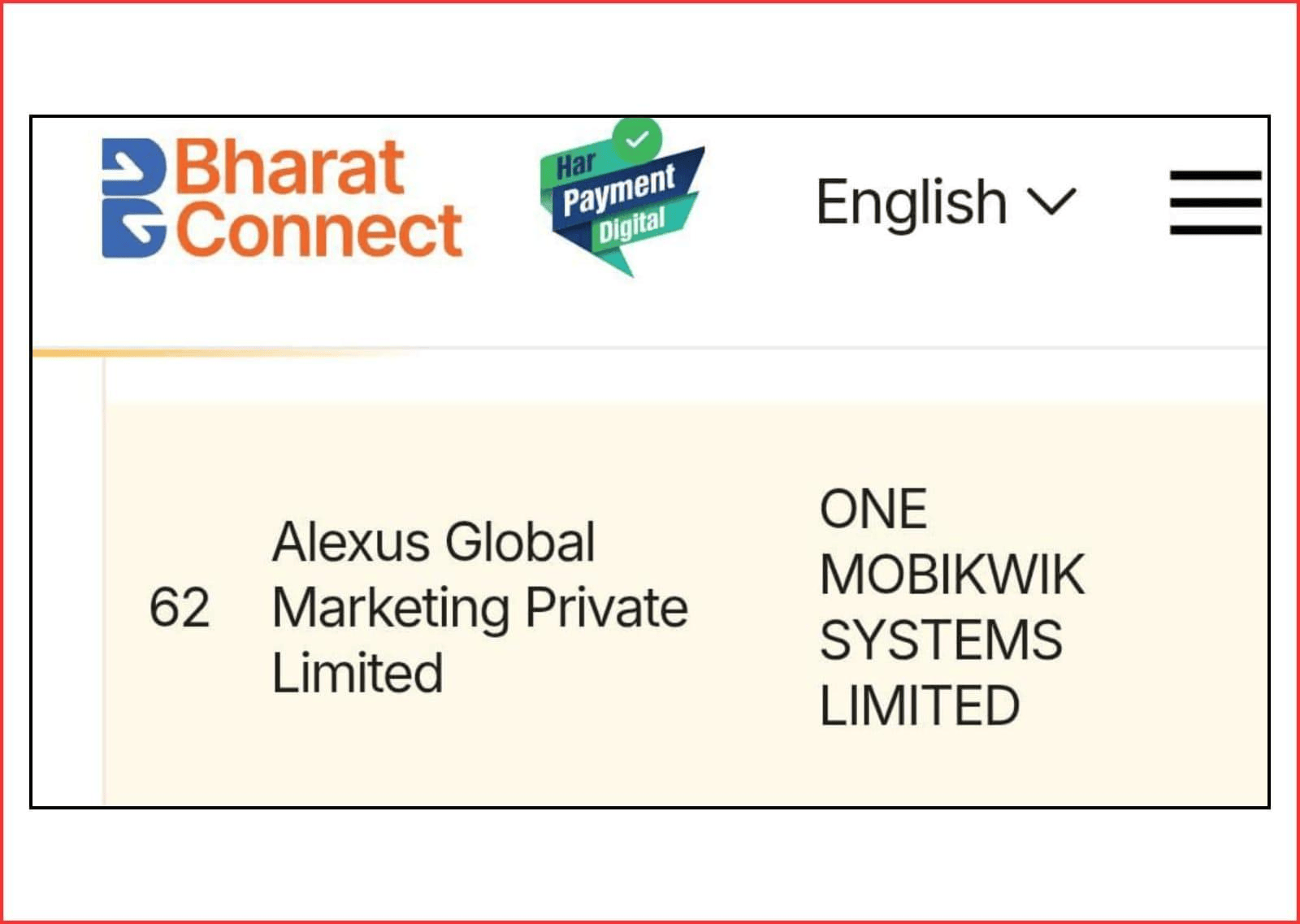Click the word SYSTEMS in the row
The image size is (1300, 924).
[x=941, y=640]
